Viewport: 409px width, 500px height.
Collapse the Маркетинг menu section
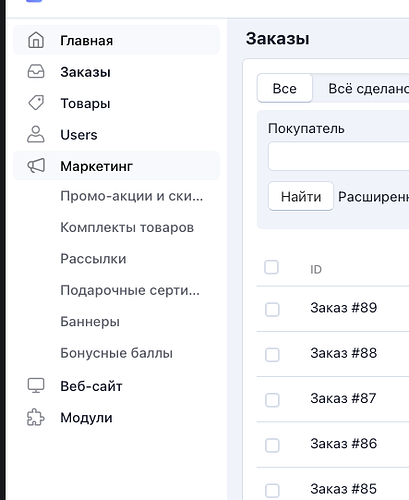116,166
